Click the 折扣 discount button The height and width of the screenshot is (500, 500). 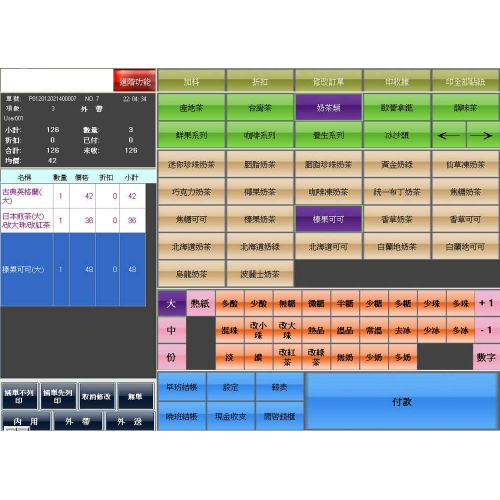tap(260, 81)
